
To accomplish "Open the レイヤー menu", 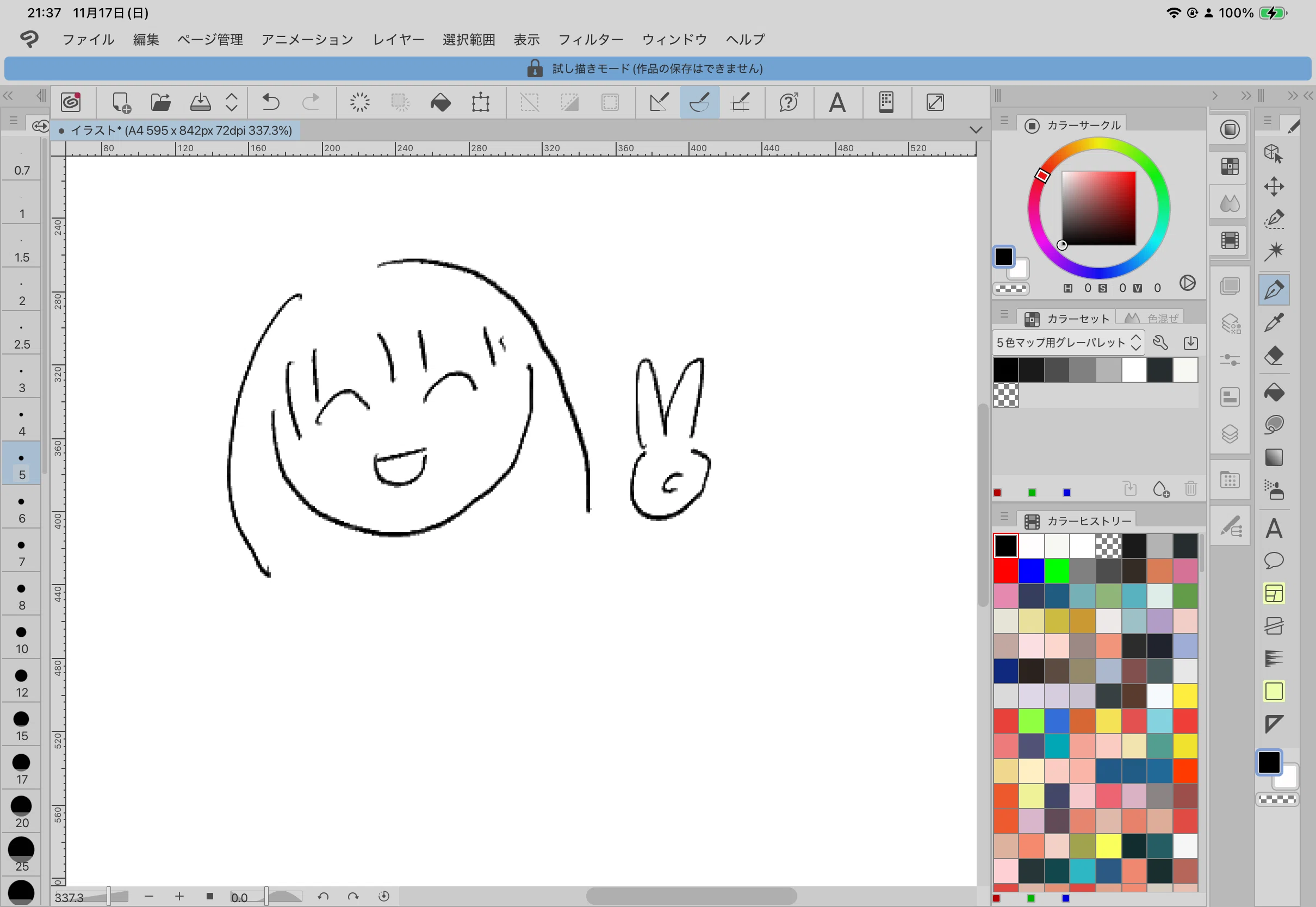I will pyautogui.click(x=398, y=39).
